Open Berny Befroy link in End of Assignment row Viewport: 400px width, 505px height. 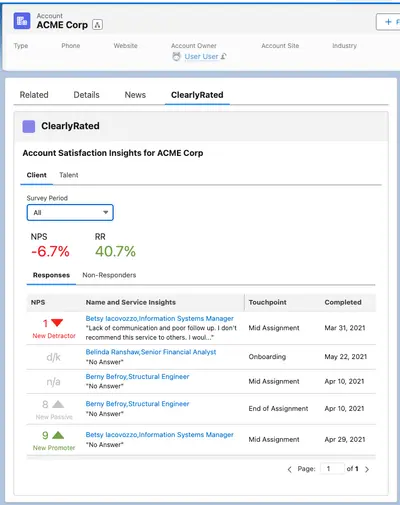pos(137,404)
